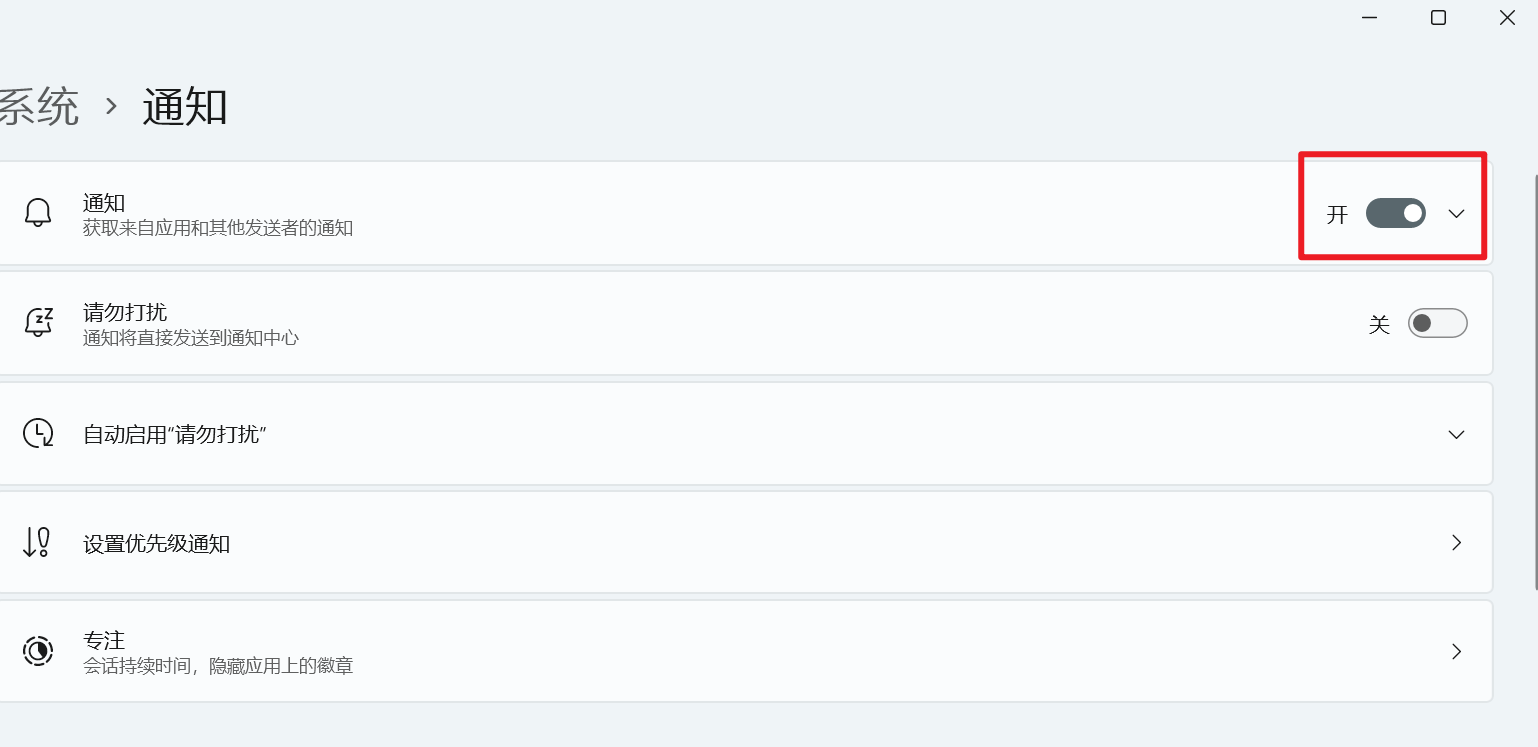Screen dimensions: 1538x747
Task: Click the 设置优先级通知 label
Action: pyautogui.click(x=156, y=544)
